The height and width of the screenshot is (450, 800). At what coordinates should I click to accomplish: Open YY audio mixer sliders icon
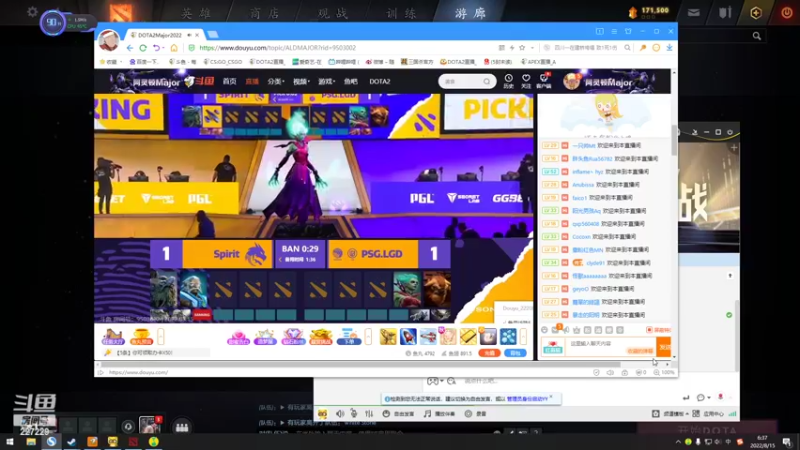[369, 414]
